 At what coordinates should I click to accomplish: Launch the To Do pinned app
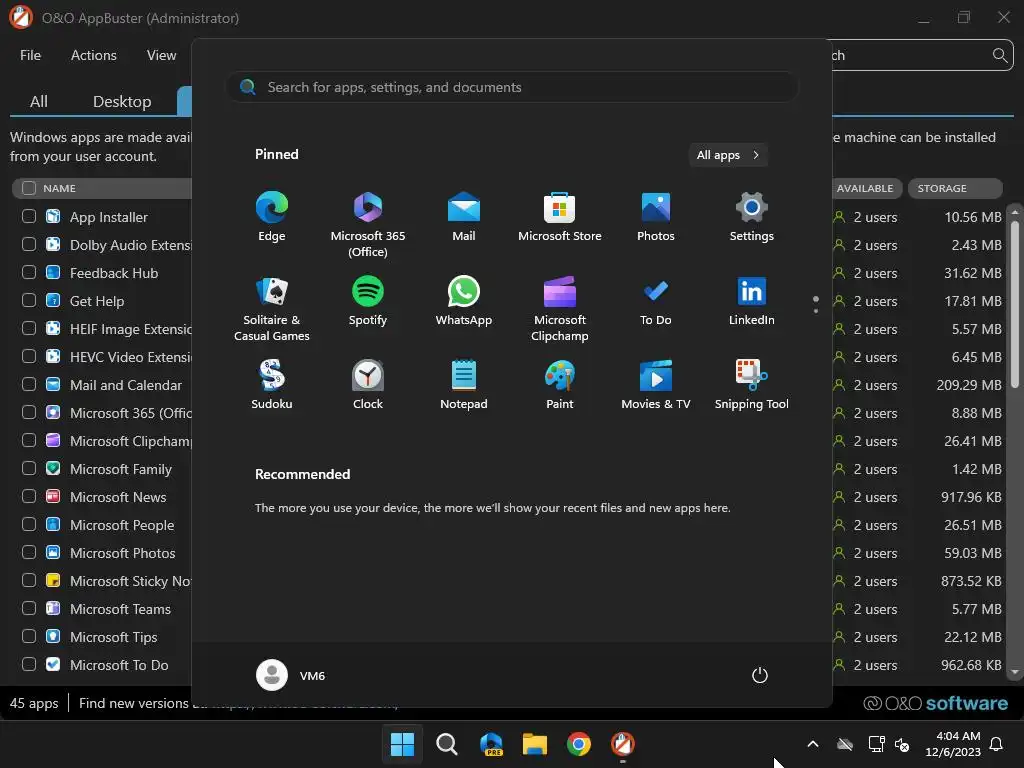coord(656,301)
